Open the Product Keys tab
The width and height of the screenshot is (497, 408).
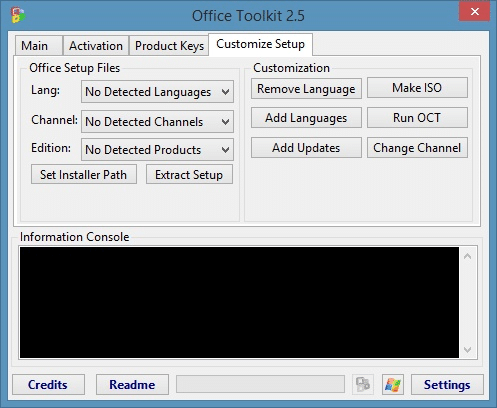click(x=169, y=46)
